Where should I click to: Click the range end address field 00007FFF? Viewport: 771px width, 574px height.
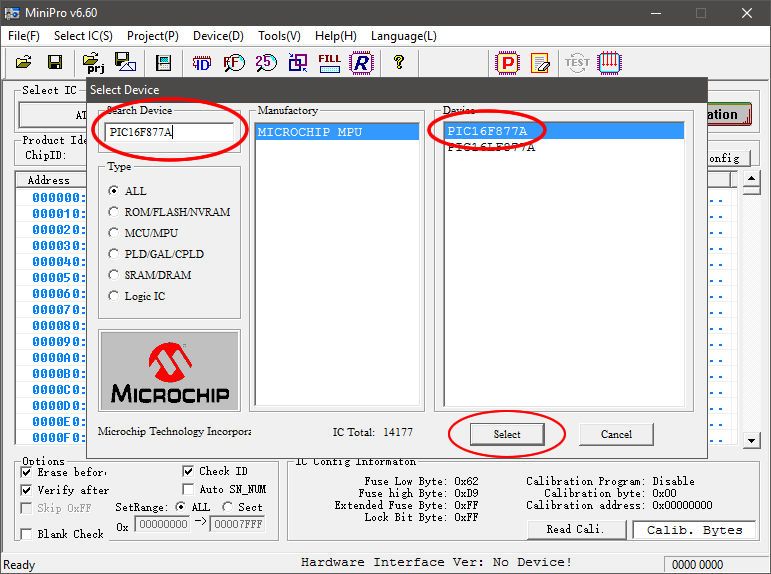coord(237,524)
